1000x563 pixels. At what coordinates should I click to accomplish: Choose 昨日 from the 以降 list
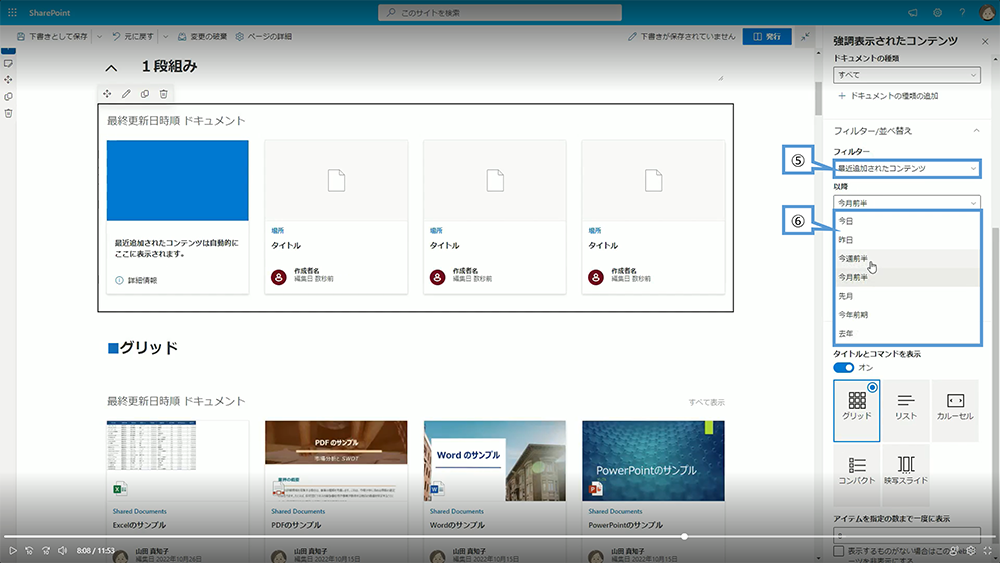point(907,240)
